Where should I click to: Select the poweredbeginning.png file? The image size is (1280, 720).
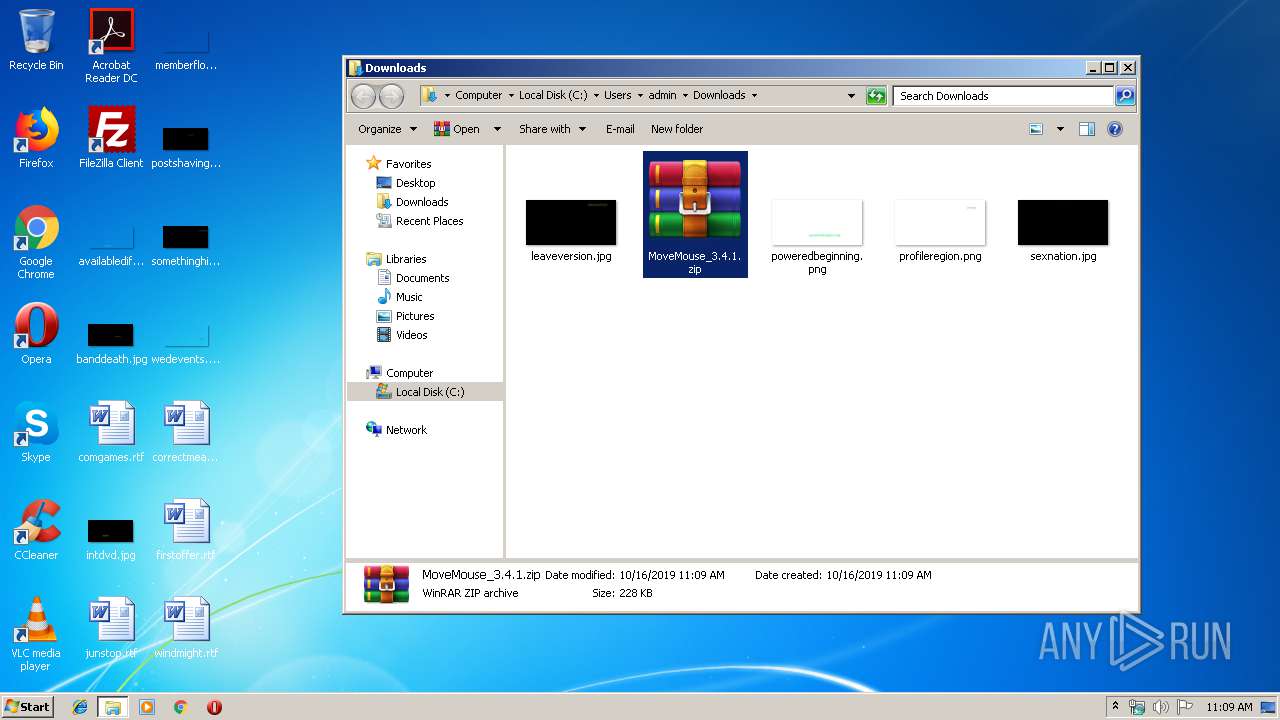point(817,236)
